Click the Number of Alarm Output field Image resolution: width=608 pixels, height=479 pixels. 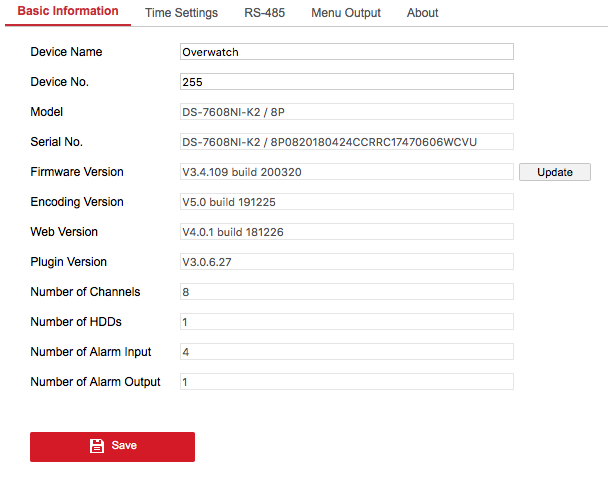point(347,382)
